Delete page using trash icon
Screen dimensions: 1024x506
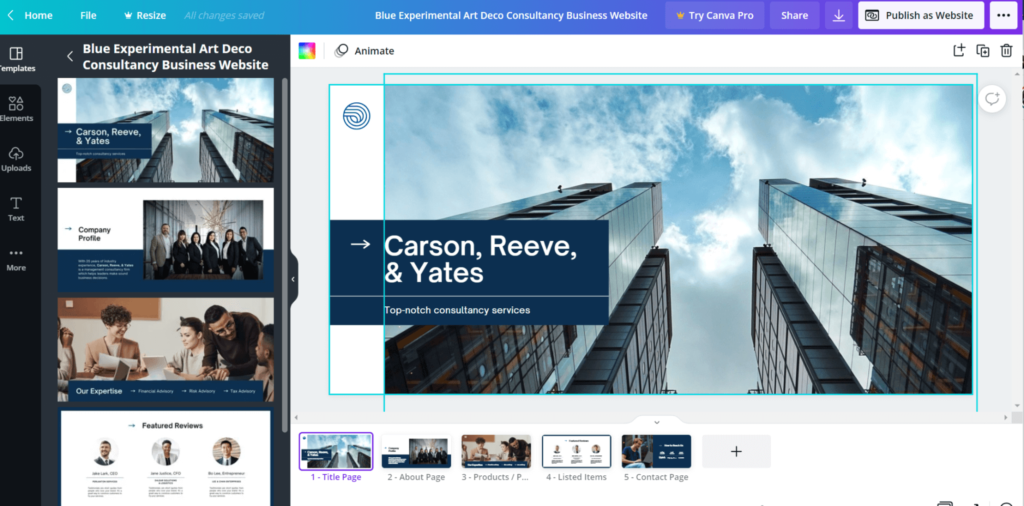pyautogui.click(x=1006, y=51)
